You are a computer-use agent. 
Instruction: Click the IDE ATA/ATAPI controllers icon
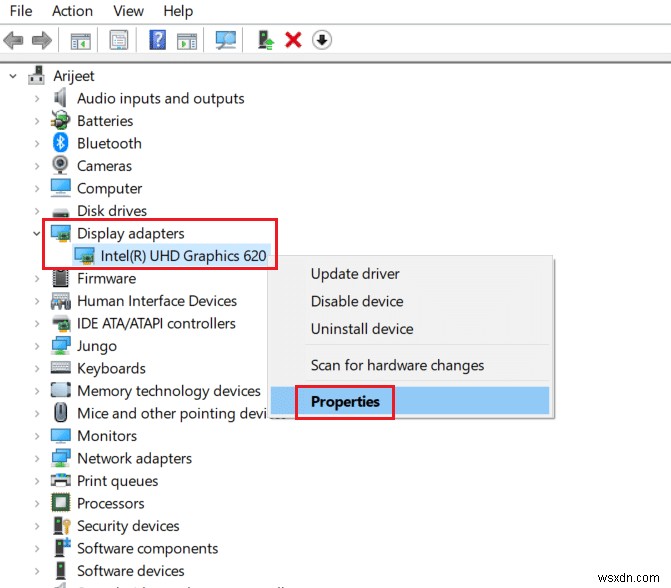click(x=61, y=324)
